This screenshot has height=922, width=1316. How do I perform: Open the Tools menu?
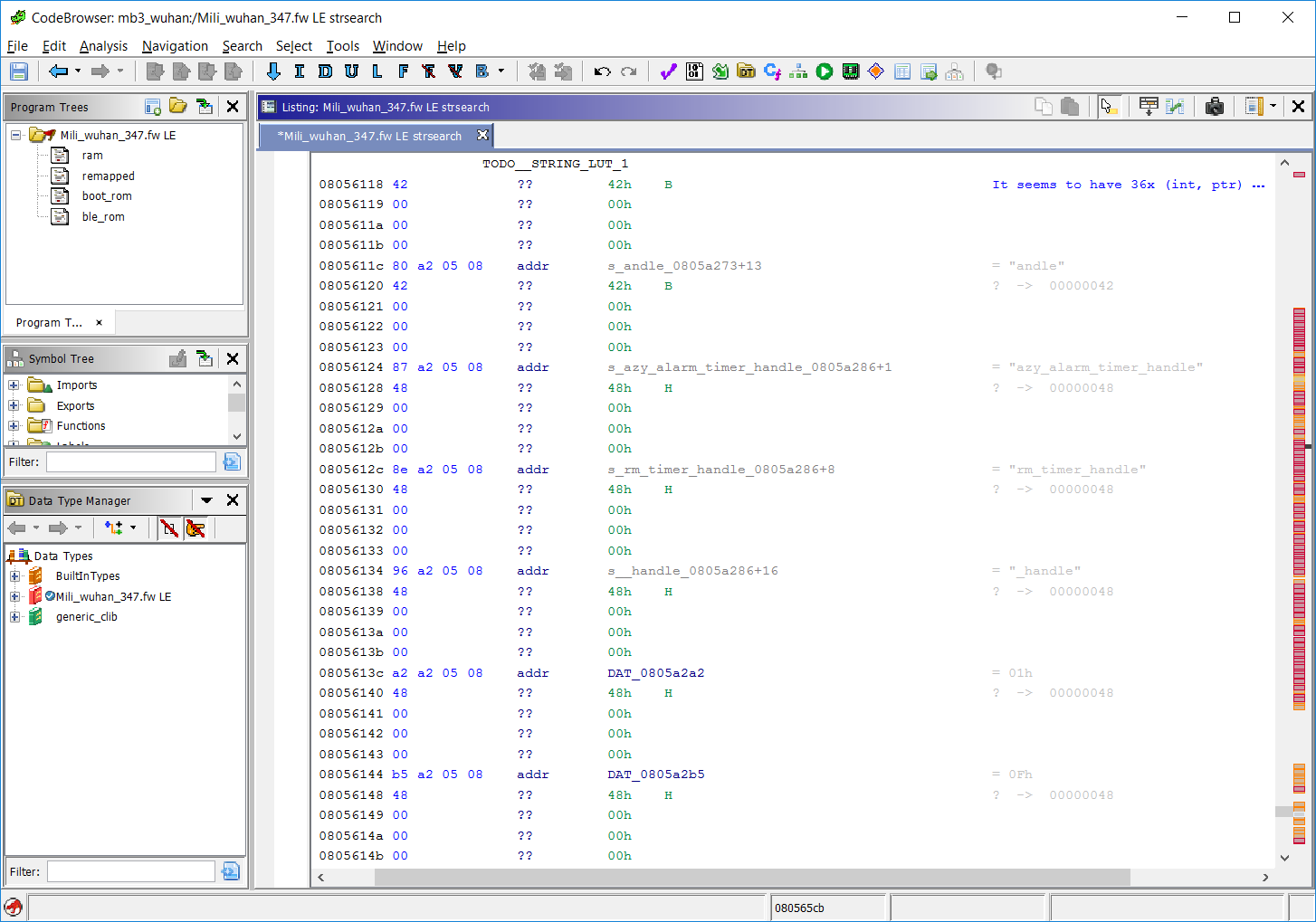pyautogui.click(x=343, y=46)
